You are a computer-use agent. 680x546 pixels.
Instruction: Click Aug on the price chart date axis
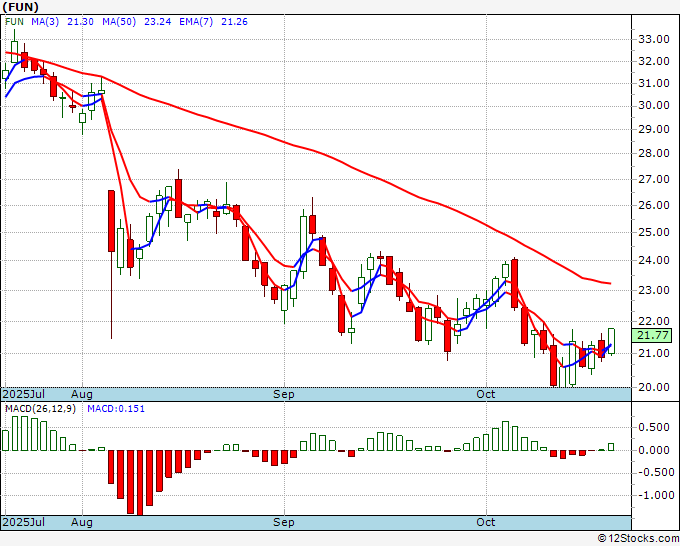[x=82, y=394]
